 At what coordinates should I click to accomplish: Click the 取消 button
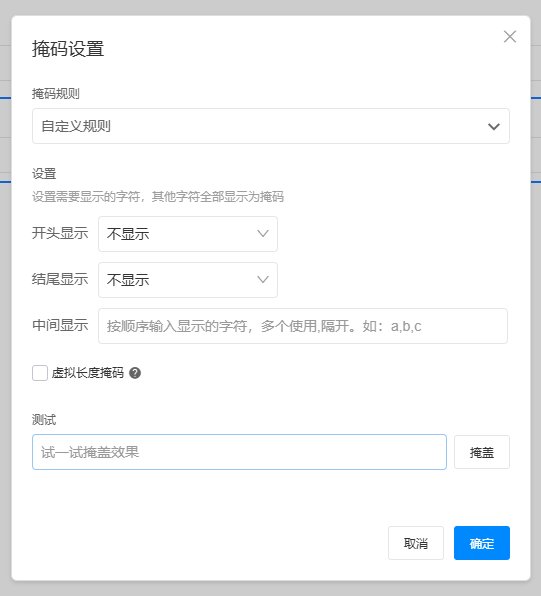coord(416,543)
